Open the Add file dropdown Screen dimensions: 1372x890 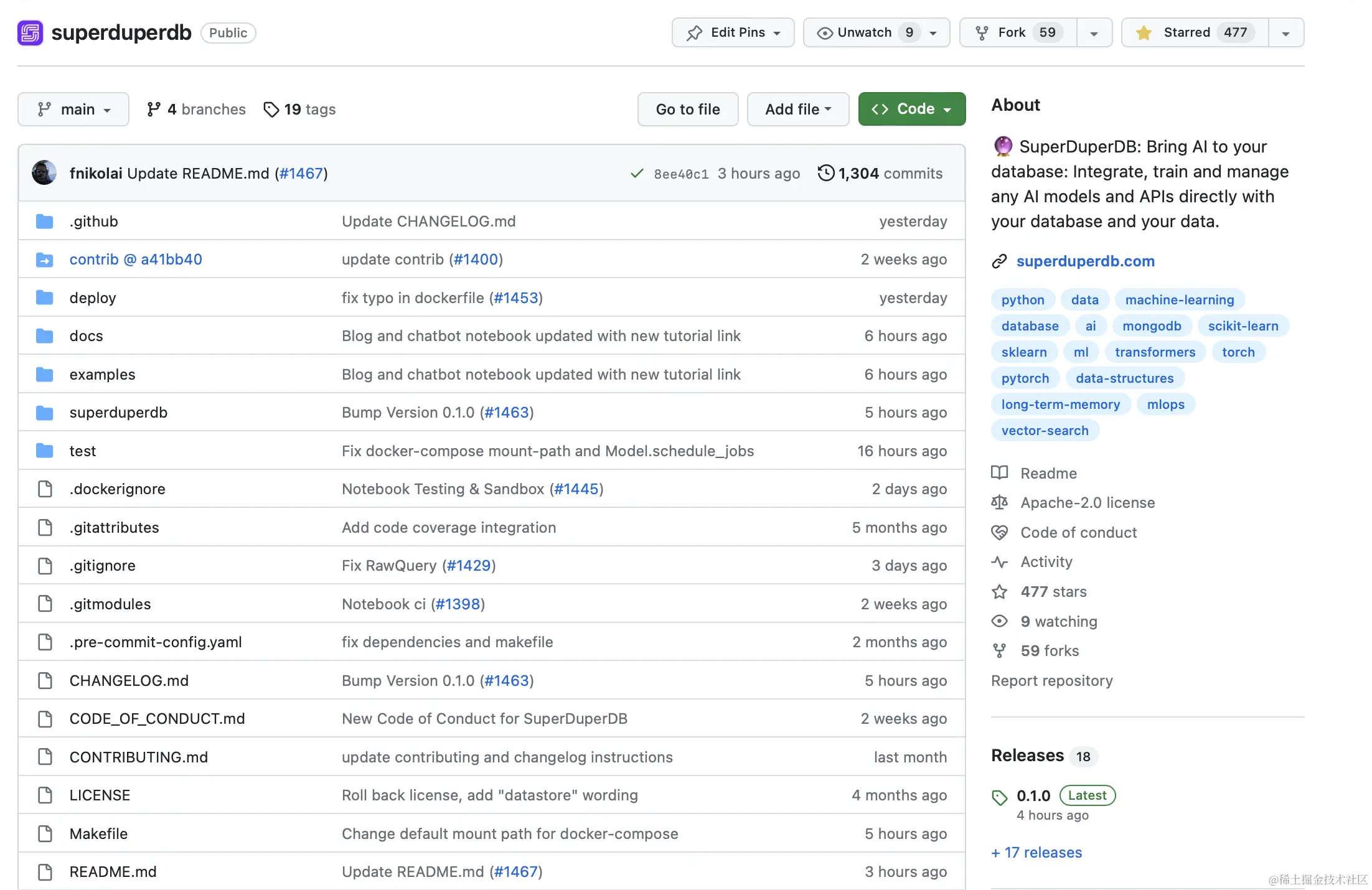[798, 110]
